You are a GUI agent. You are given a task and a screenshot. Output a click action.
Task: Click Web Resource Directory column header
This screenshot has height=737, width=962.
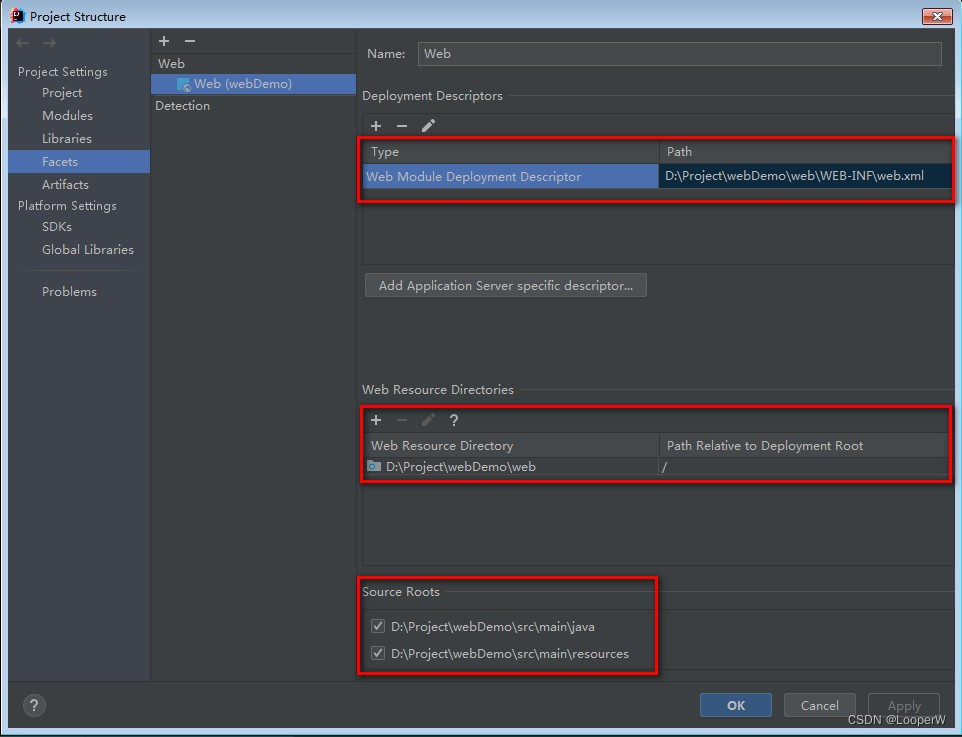[510, 446]
